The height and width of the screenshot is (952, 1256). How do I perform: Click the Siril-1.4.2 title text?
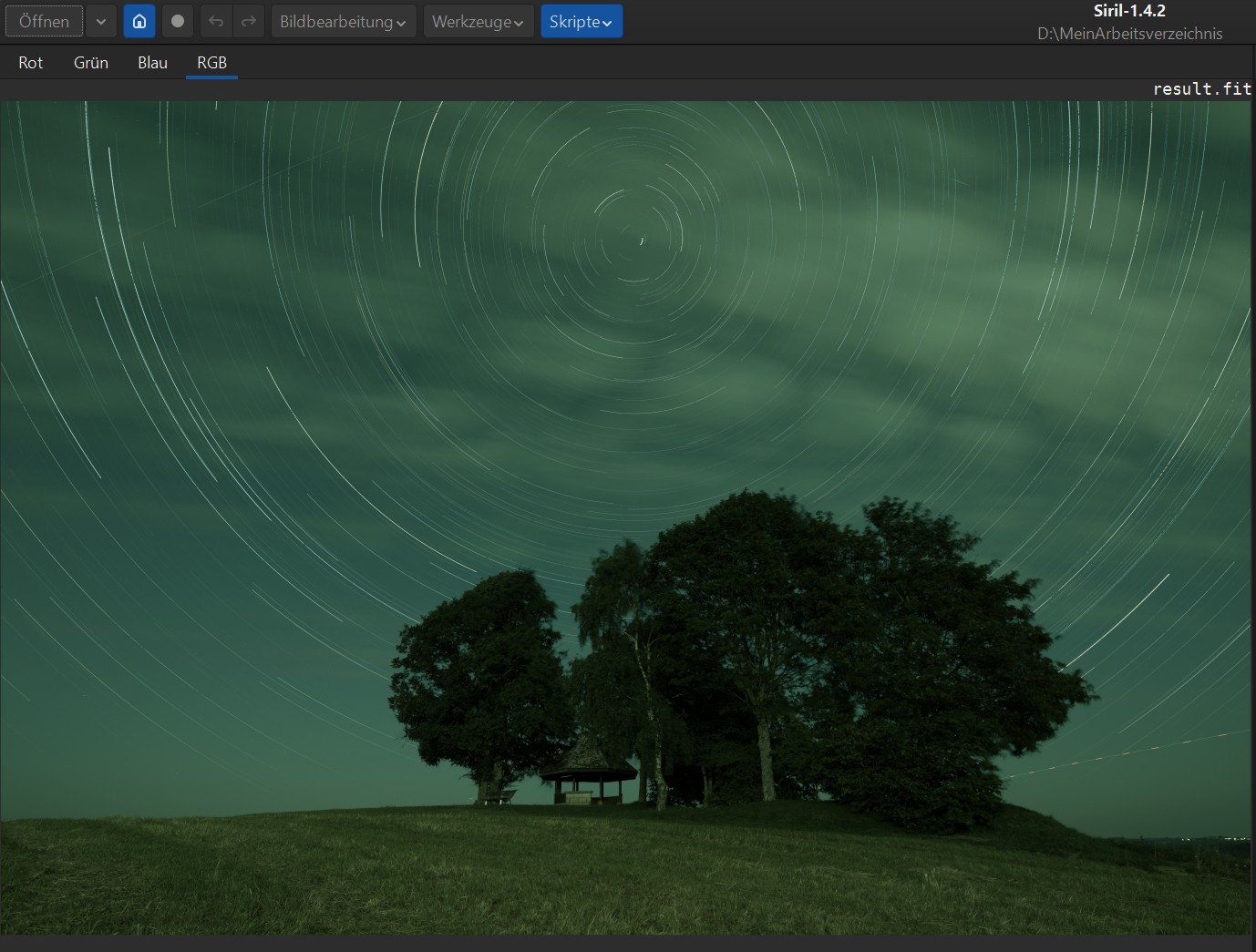point(1129,11)
